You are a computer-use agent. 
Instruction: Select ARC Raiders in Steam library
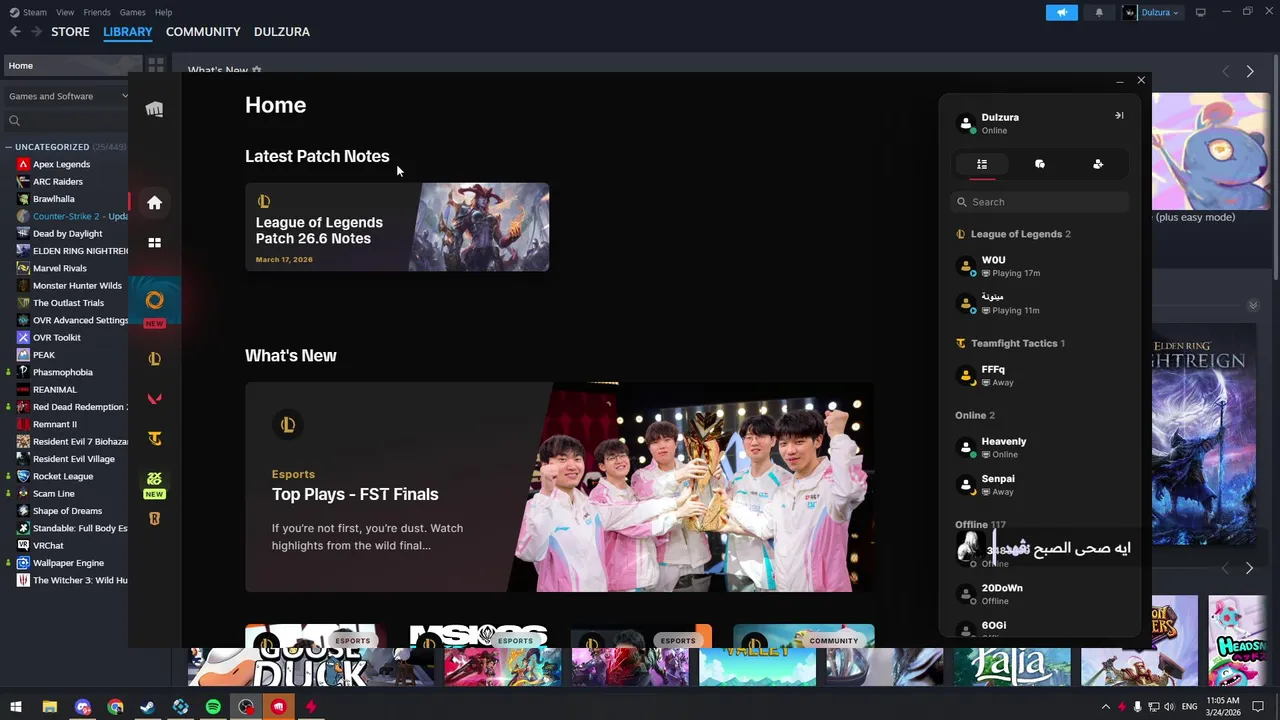(58, 182)
